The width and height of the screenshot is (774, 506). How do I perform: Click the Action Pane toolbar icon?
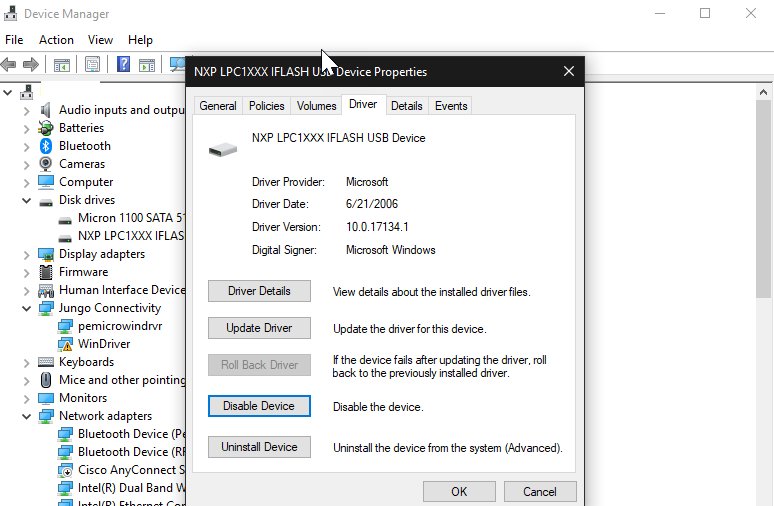coord(147,65)
